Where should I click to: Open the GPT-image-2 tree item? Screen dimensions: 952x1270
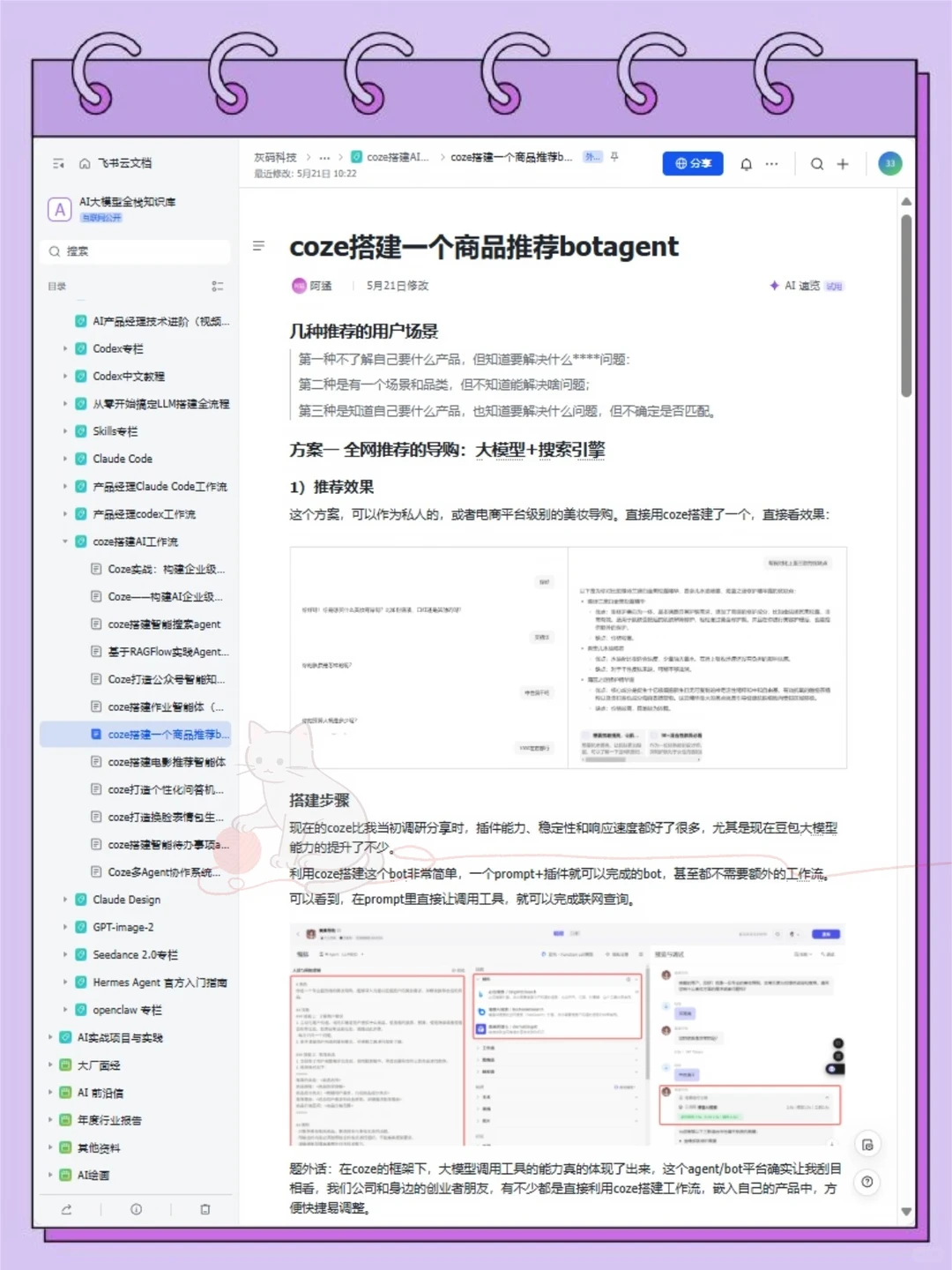coord(123,927)
